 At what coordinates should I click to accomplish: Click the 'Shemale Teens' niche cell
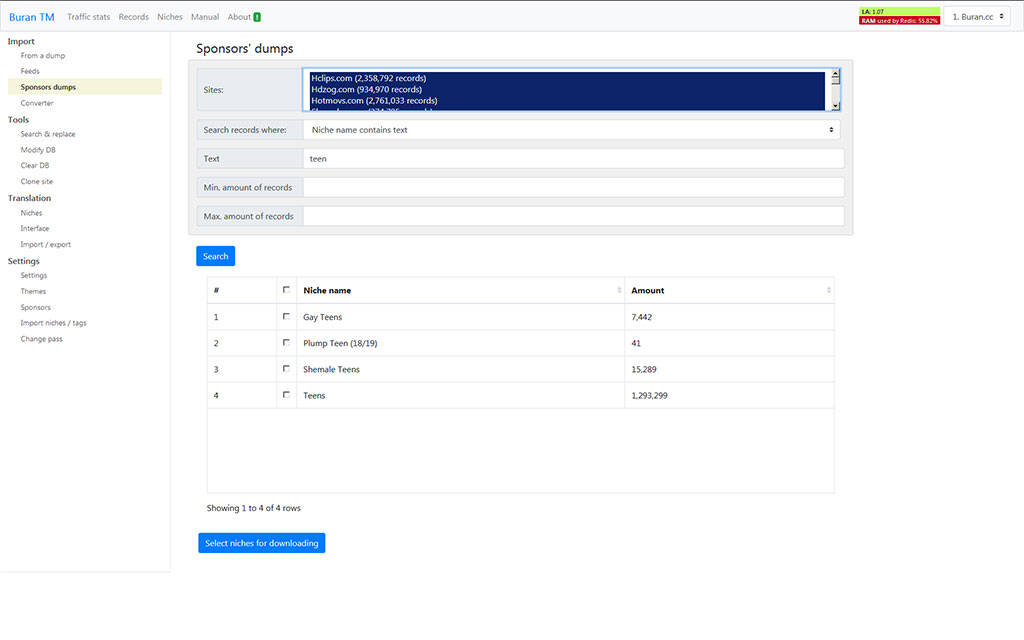pos(460,369)
